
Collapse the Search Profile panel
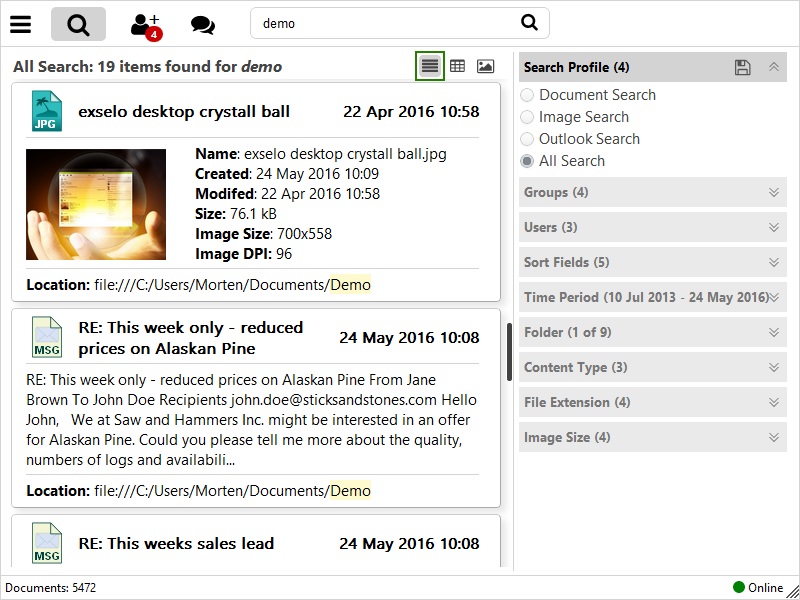[x=773, y=67]
